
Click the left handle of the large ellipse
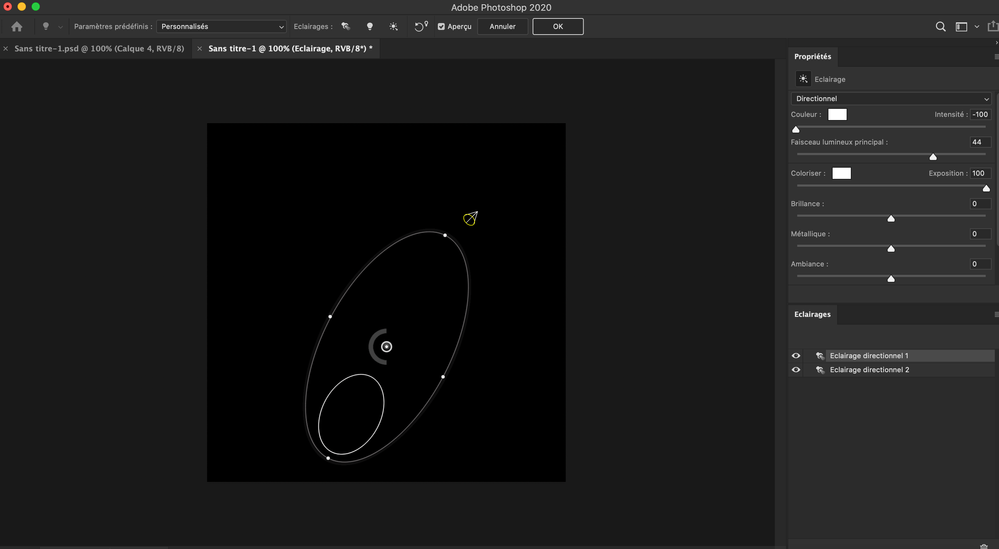tap(330, 317)
